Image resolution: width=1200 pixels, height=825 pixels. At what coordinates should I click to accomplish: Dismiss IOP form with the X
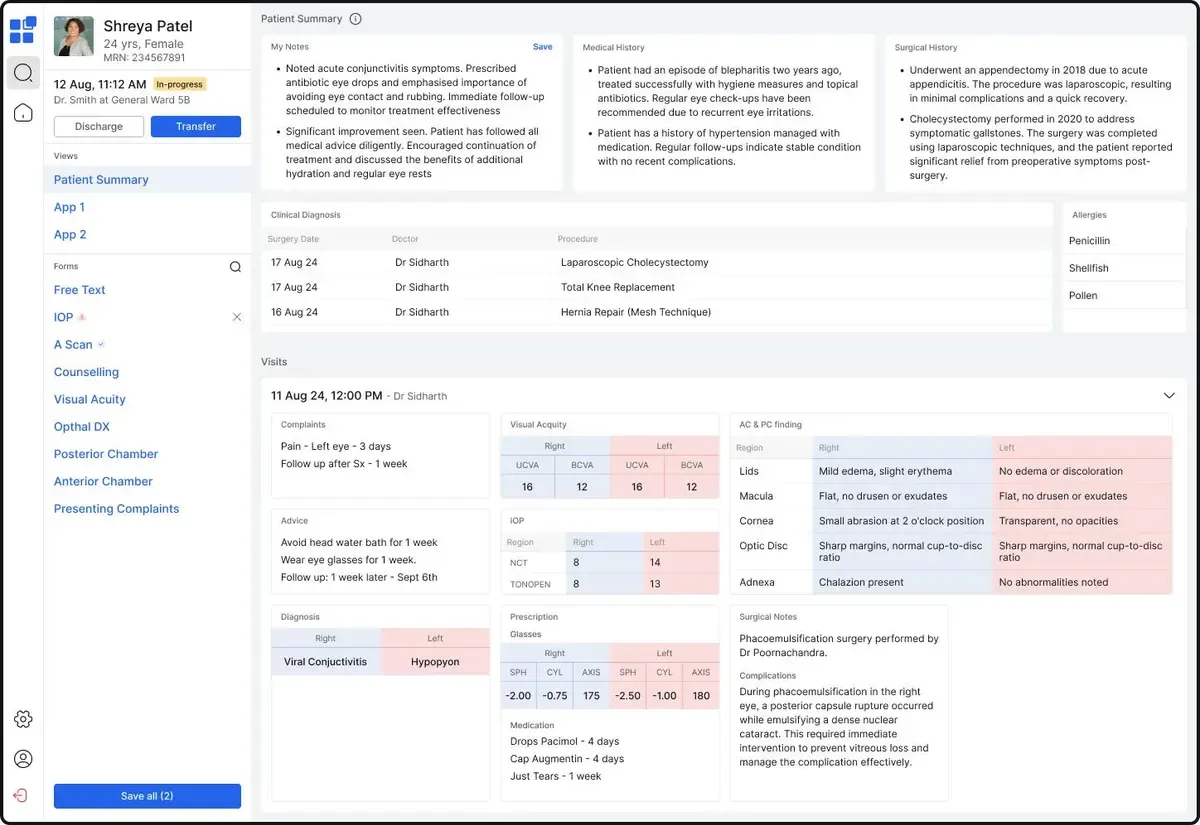(237, 317)
